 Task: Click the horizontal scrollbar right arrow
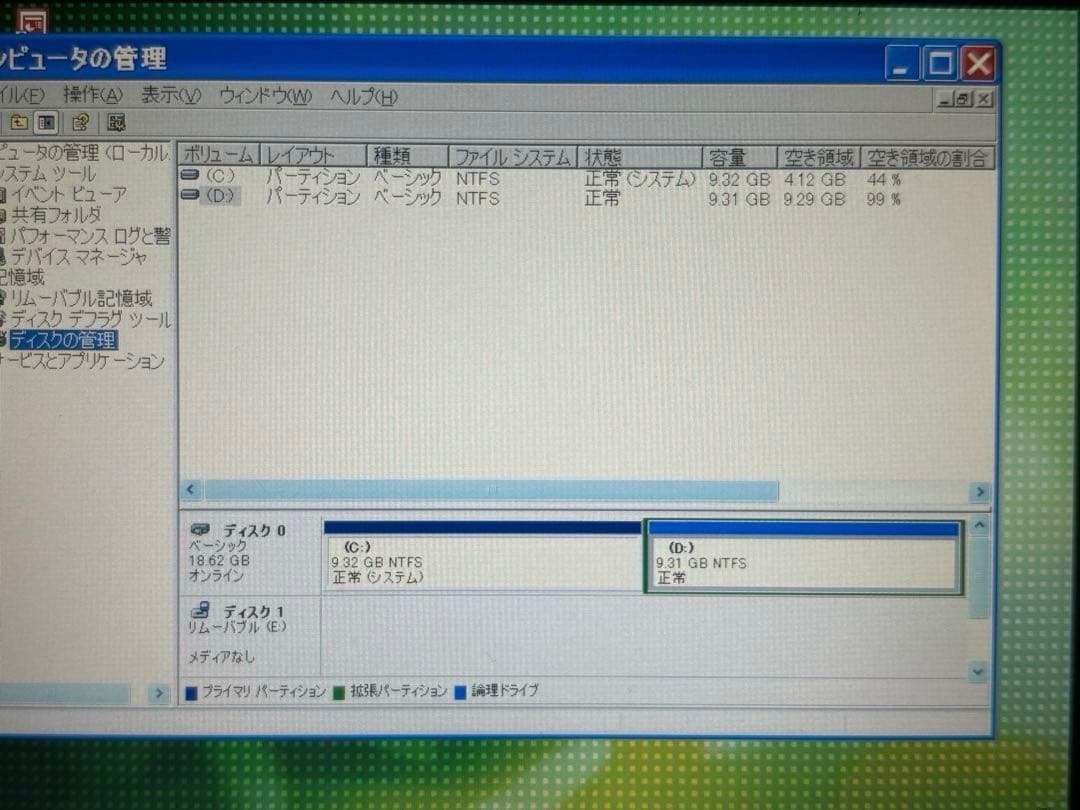(981, 491)
